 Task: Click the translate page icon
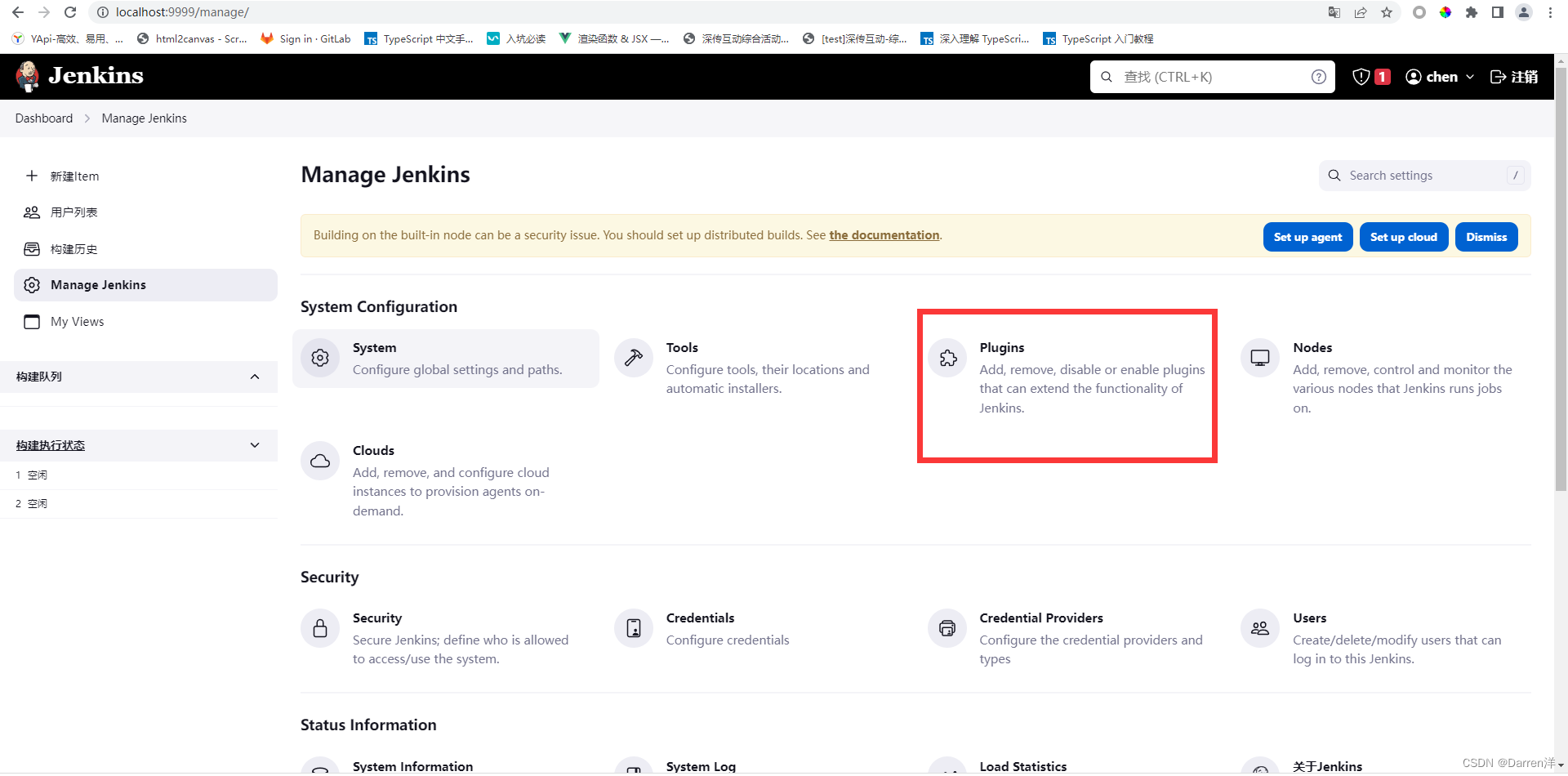coord(1334,12)
